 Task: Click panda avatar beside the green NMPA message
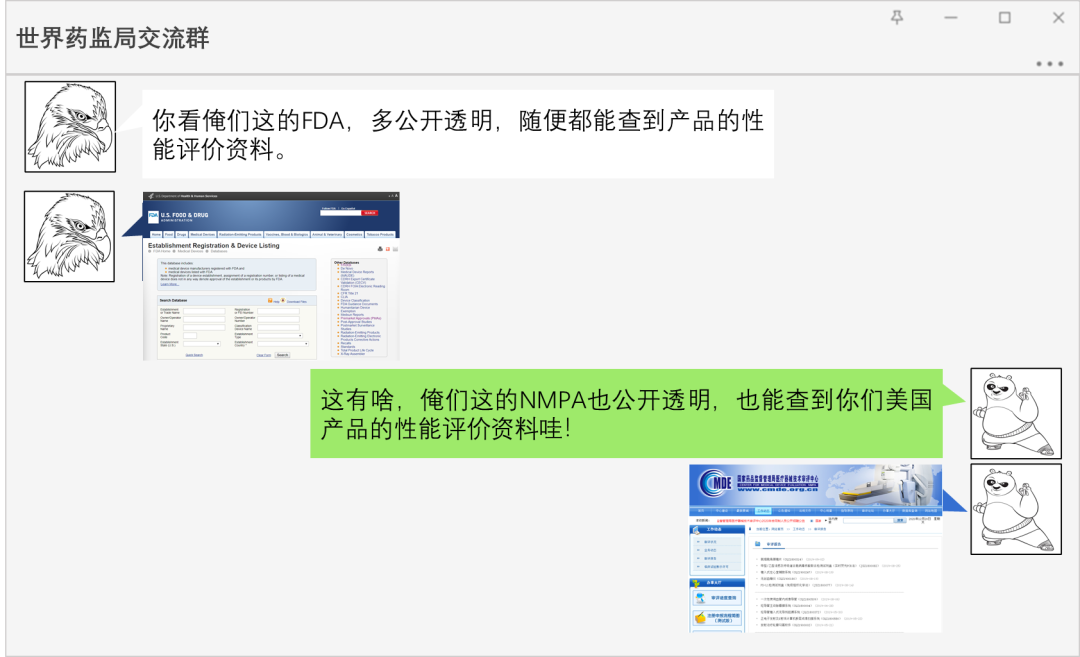click(1015, 413)
